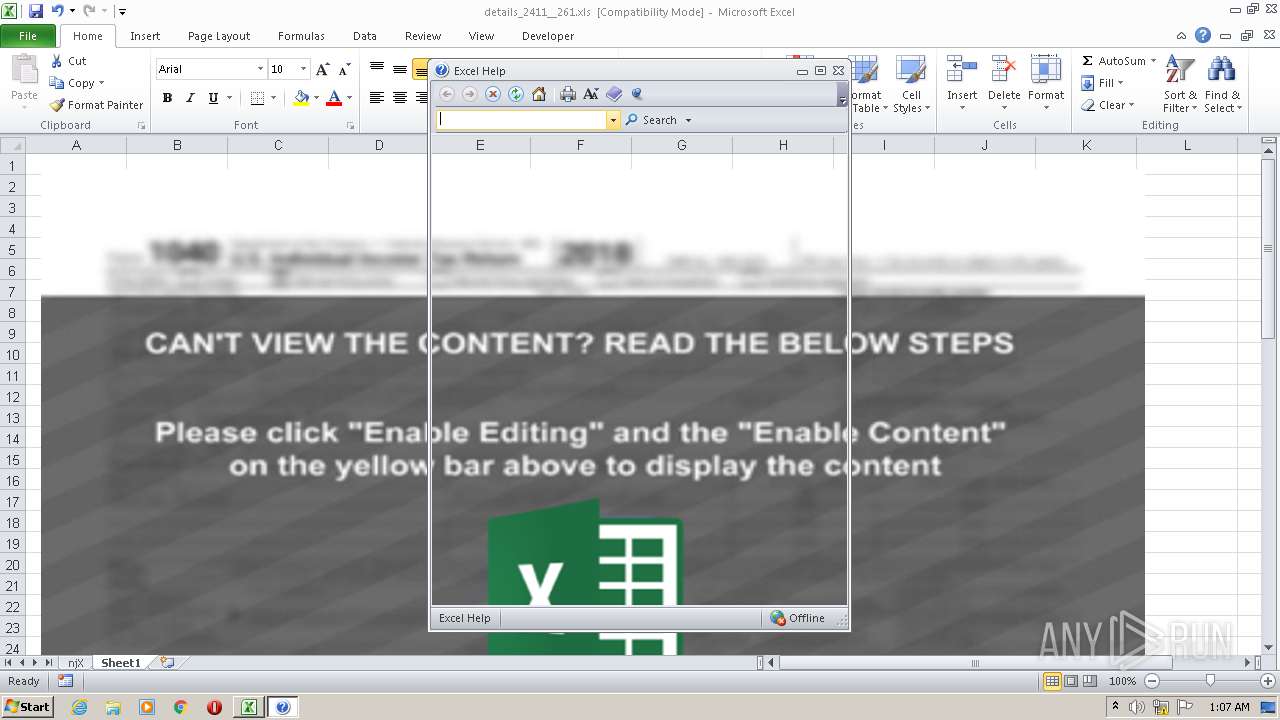Open the Arial font name dropdown
The image size is (1280, 720).
(x=260, y=69)
